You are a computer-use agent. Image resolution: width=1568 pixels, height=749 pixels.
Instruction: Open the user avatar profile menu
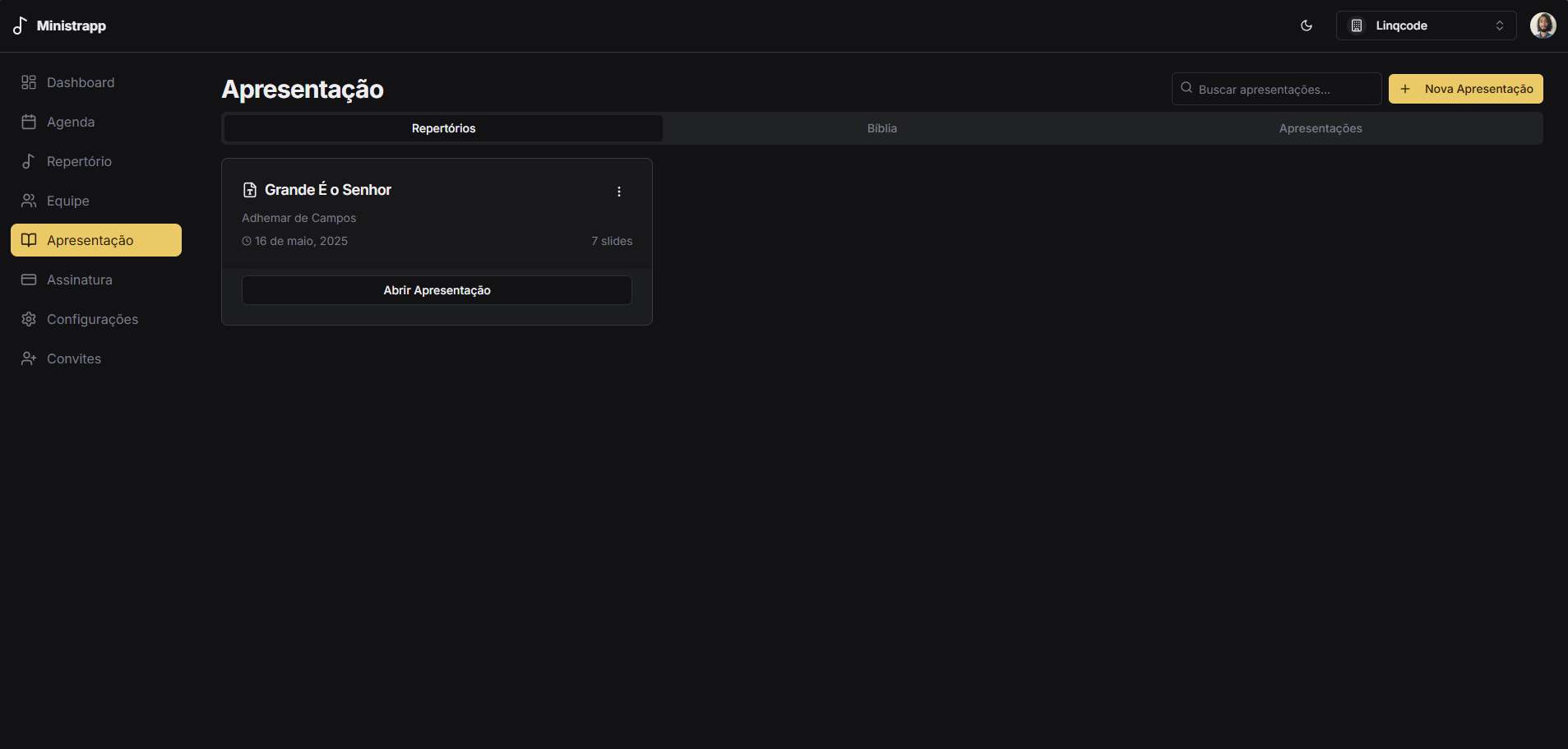point(1542,25)
